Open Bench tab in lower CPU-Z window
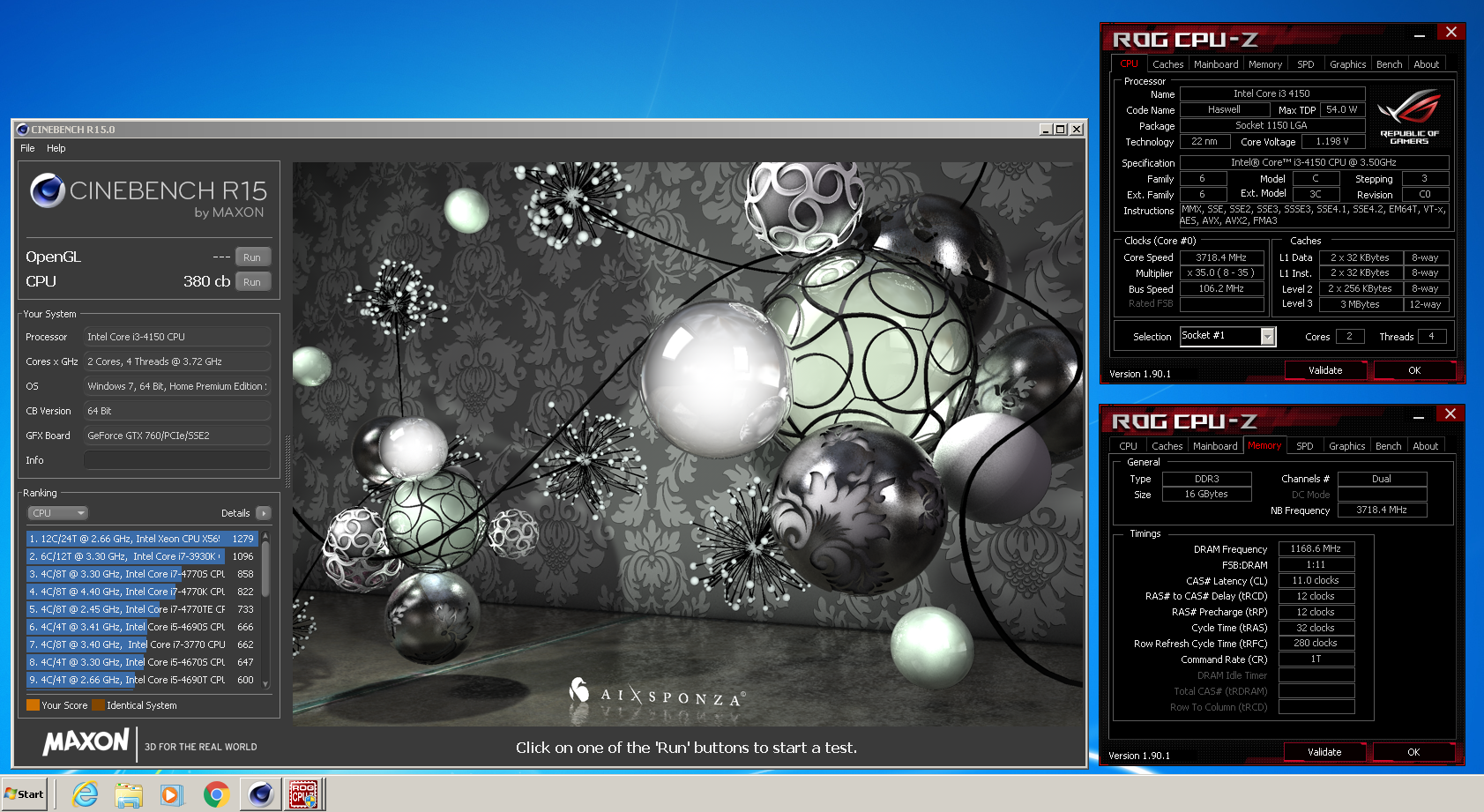 1389,446
